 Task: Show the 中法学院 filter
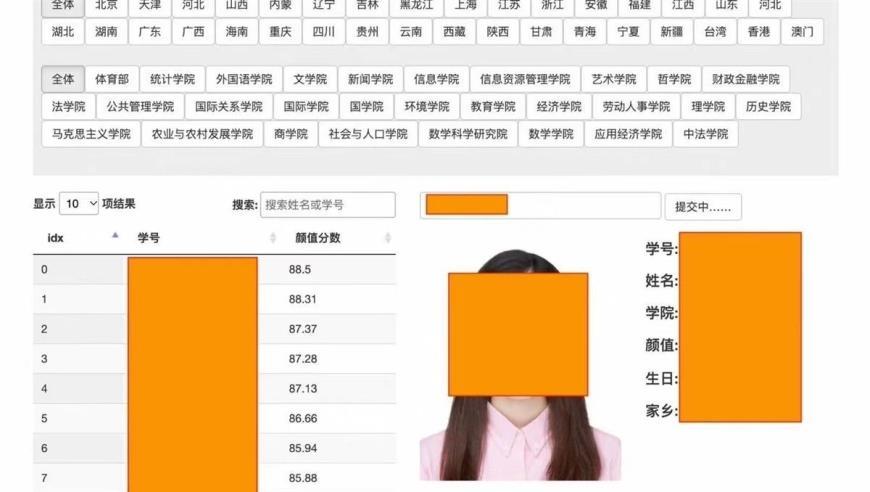tap(705, 134)
